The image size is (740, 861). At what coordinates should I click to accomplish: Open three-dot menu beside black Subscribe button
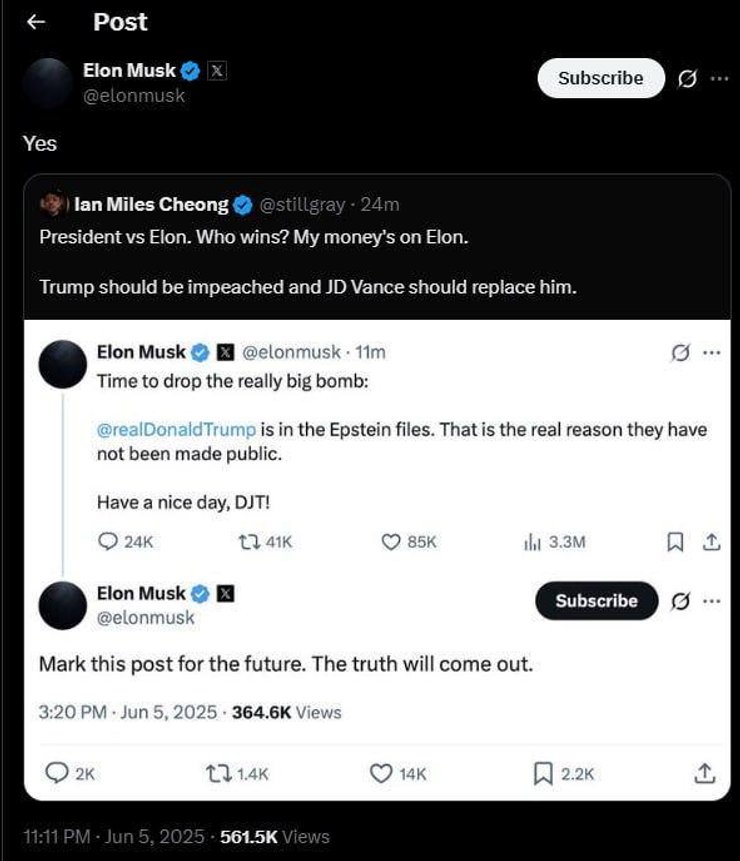[x=711, y=601]
